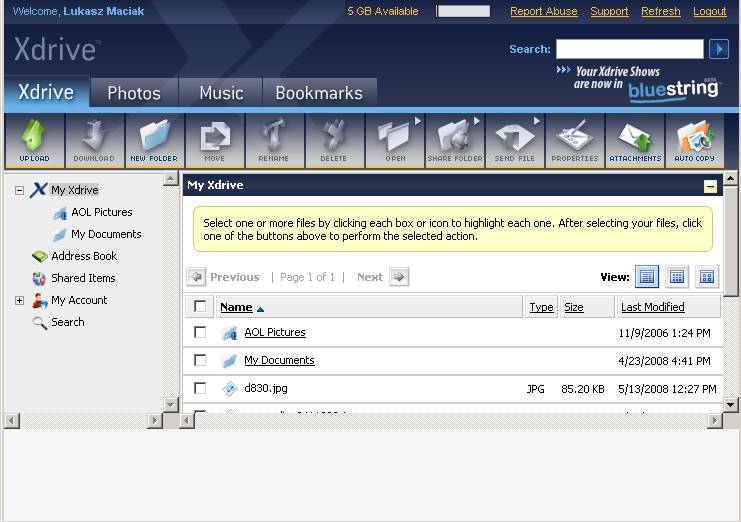The image size is (741, 522).
Task: Click the Report Abuse link
Action: (x=543, y=12)
